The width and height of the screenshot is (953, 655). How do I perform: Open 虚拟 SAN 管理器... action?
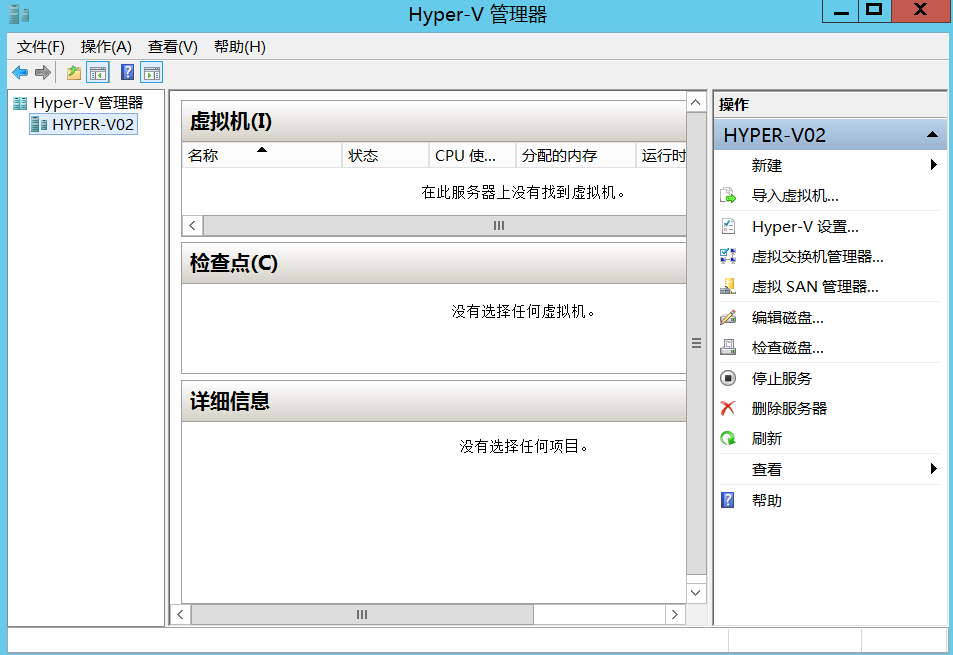click(x=815, y=287)
